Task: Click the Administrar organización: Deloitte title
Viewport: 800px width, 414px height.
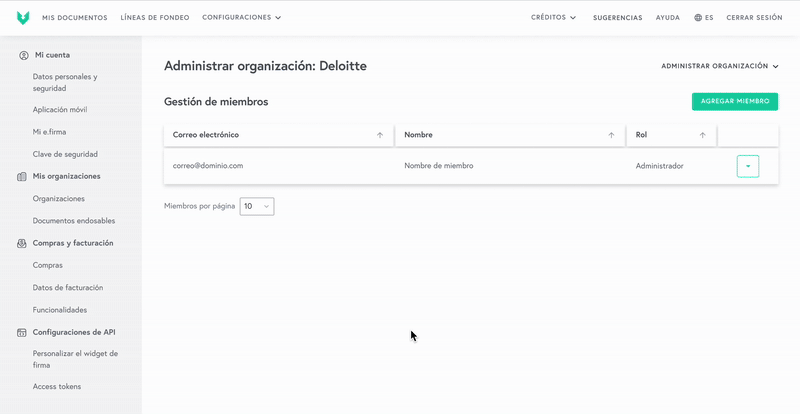Action: click(265, 66)
